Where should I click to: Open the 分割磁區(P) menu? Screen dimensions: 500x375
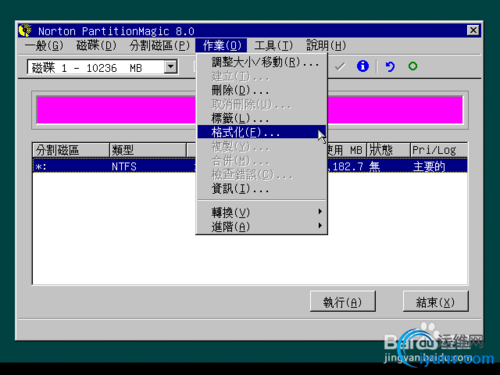[x=160, y=46]
